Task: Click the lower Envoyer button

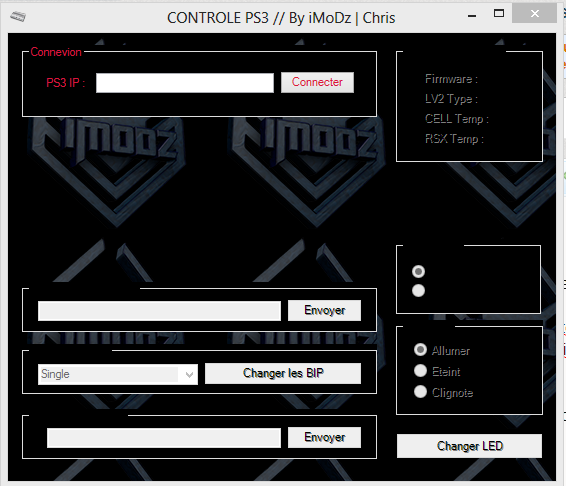Action: 324,438
